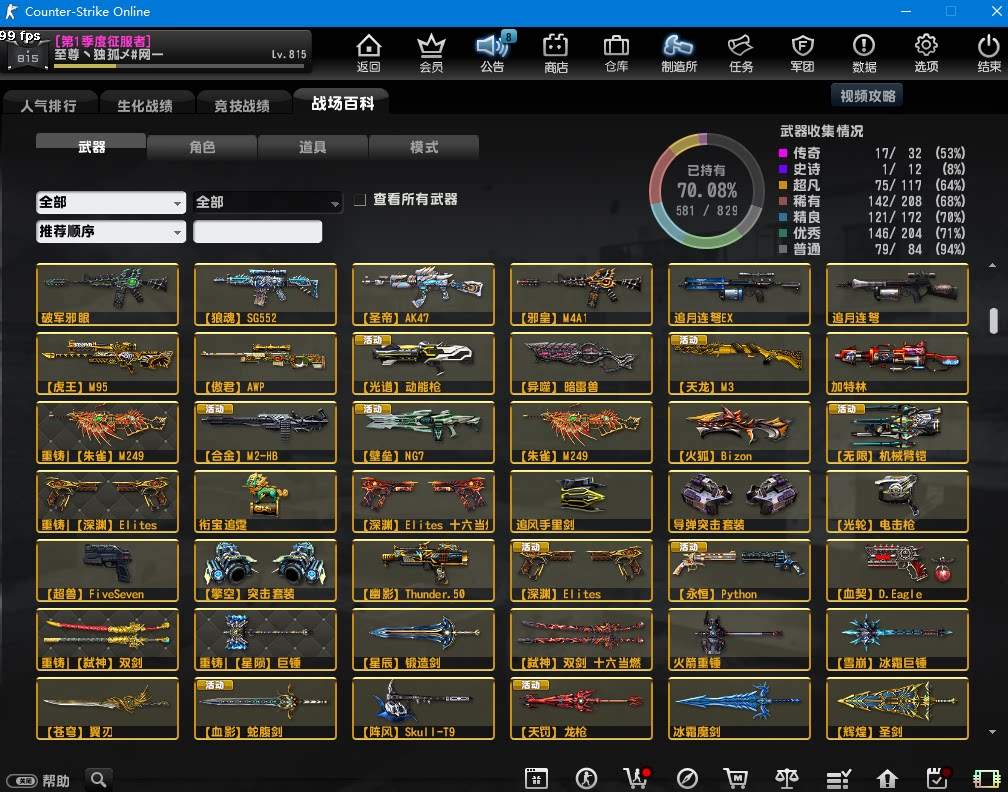Select the 【火狐】Bizon weapon card

pyautogui.click(x=739, y=433)
